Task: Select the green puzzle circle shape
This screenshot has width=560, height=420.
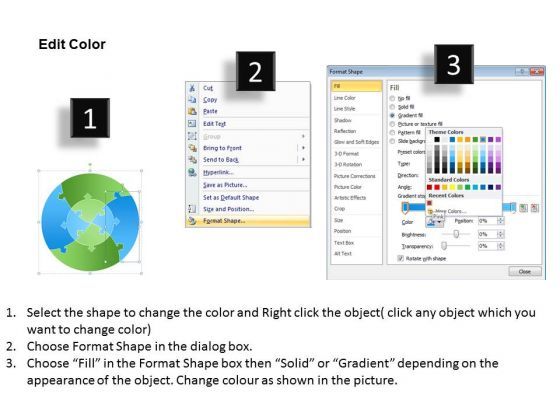Action: 90,222
